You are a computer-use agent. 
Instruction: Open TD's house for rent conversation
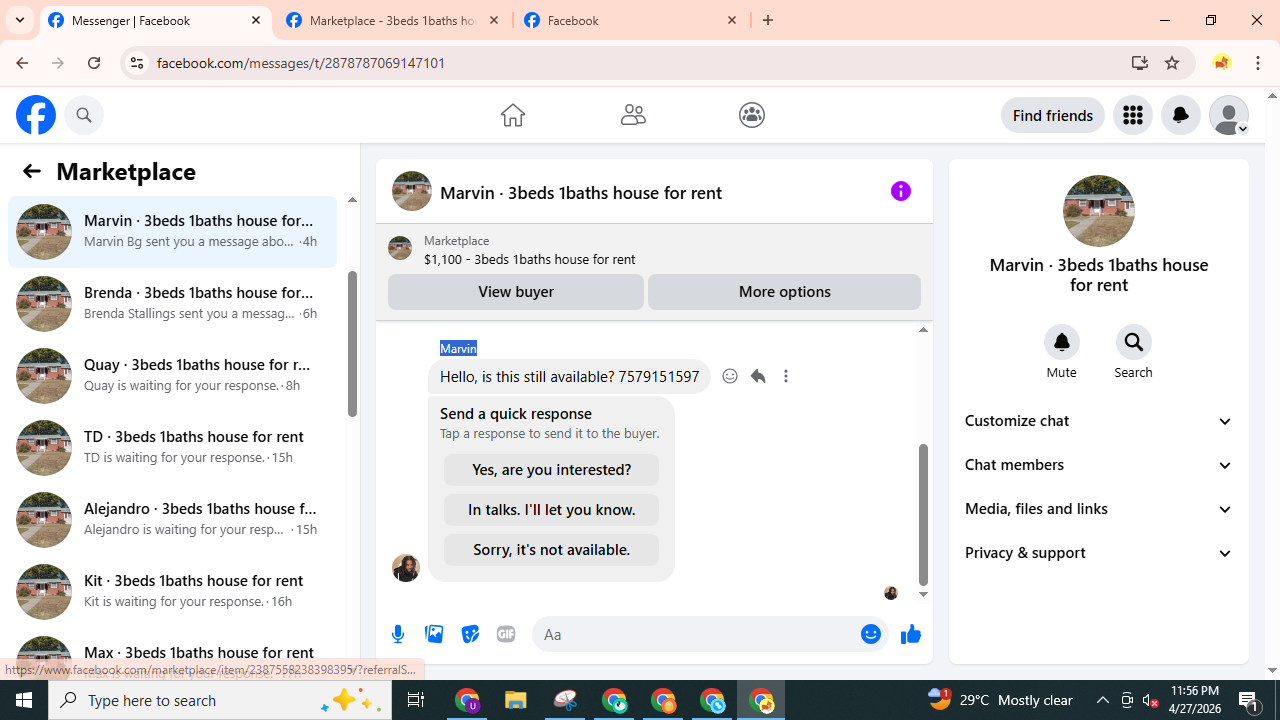click(172, 448)
